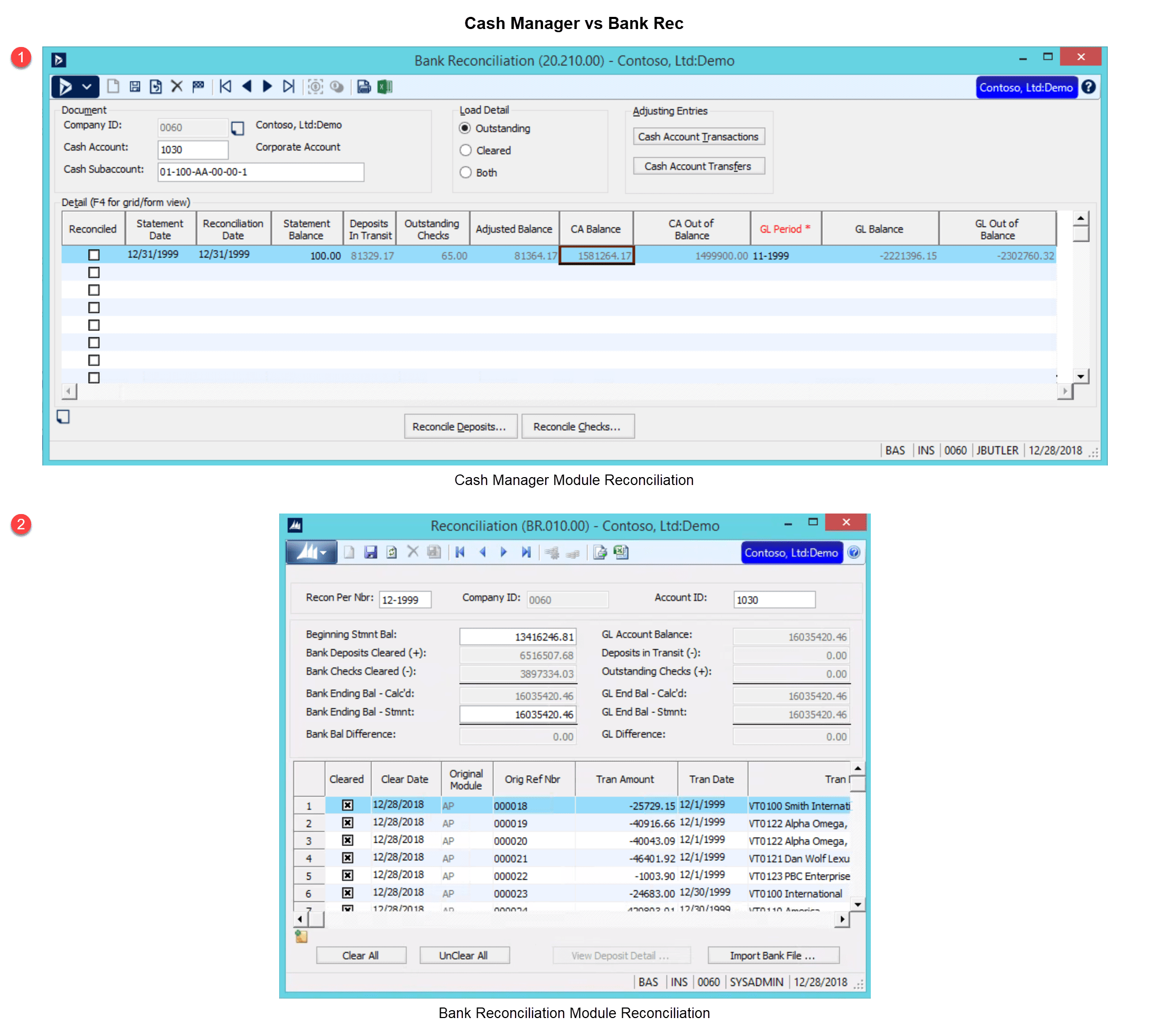Click Reconcile Deposits button
Image resolution: width=1150 pixels, height=1036 pixels.
click(460, 426)
